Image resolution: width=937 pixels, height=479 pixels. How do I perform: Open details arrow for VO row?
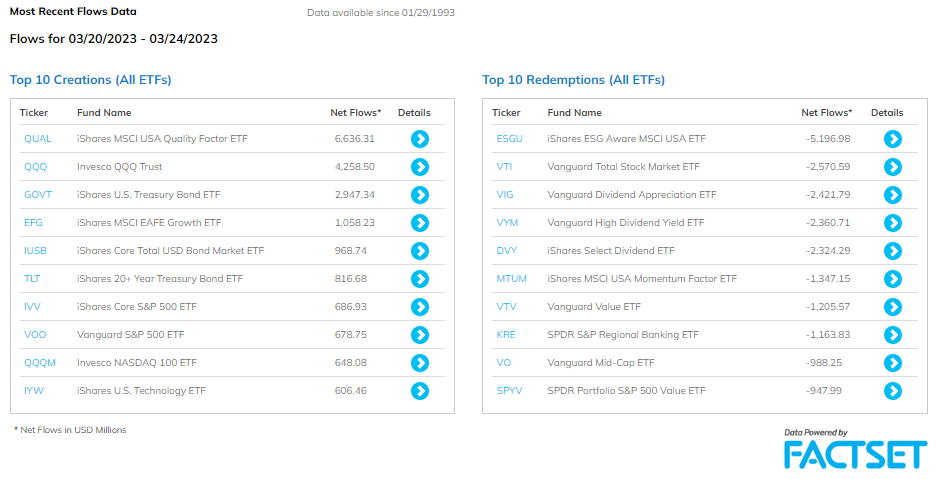click(x=893, y=363)
